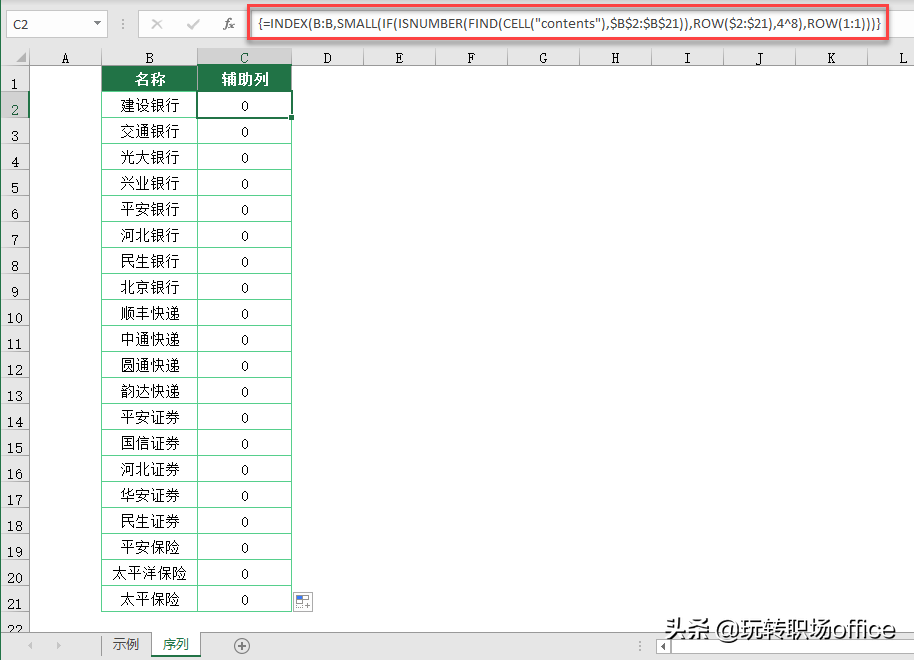The image size is (914, 660).
Task: Select the 序列 sheet tab
Action: 175,644
